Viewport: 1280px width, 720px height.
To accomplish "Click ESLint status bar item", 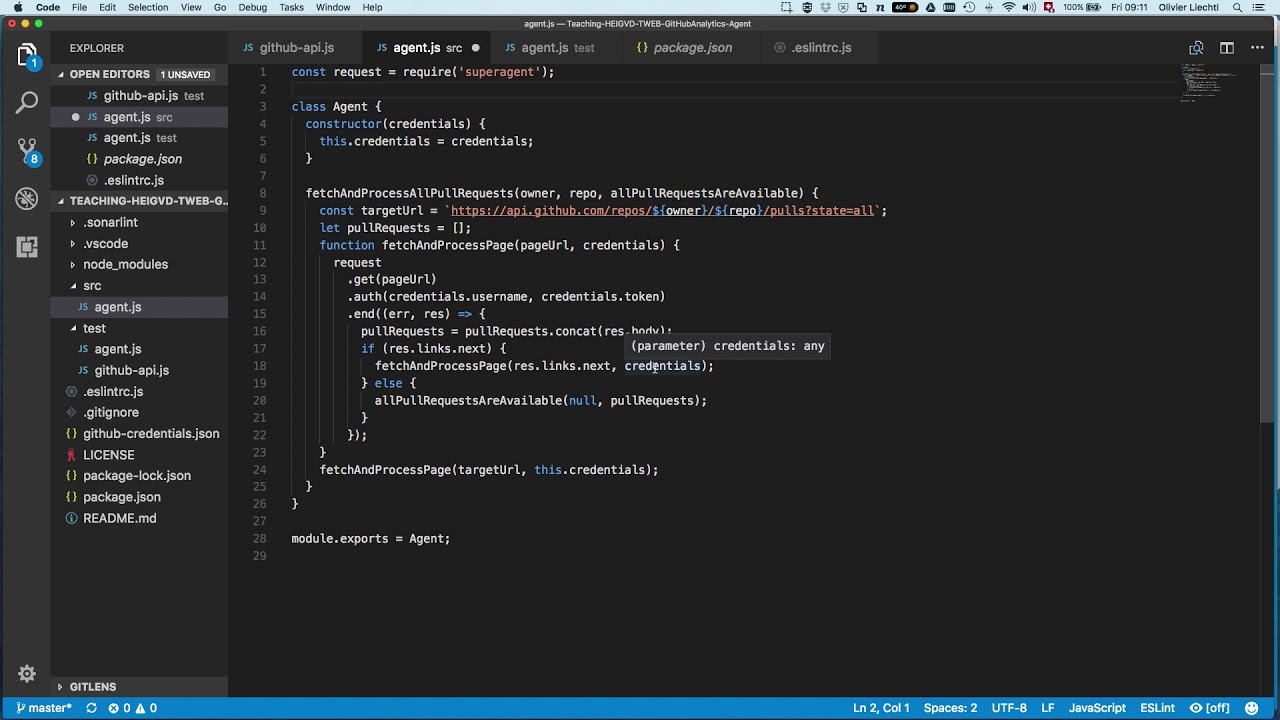I will [1157, 708].
